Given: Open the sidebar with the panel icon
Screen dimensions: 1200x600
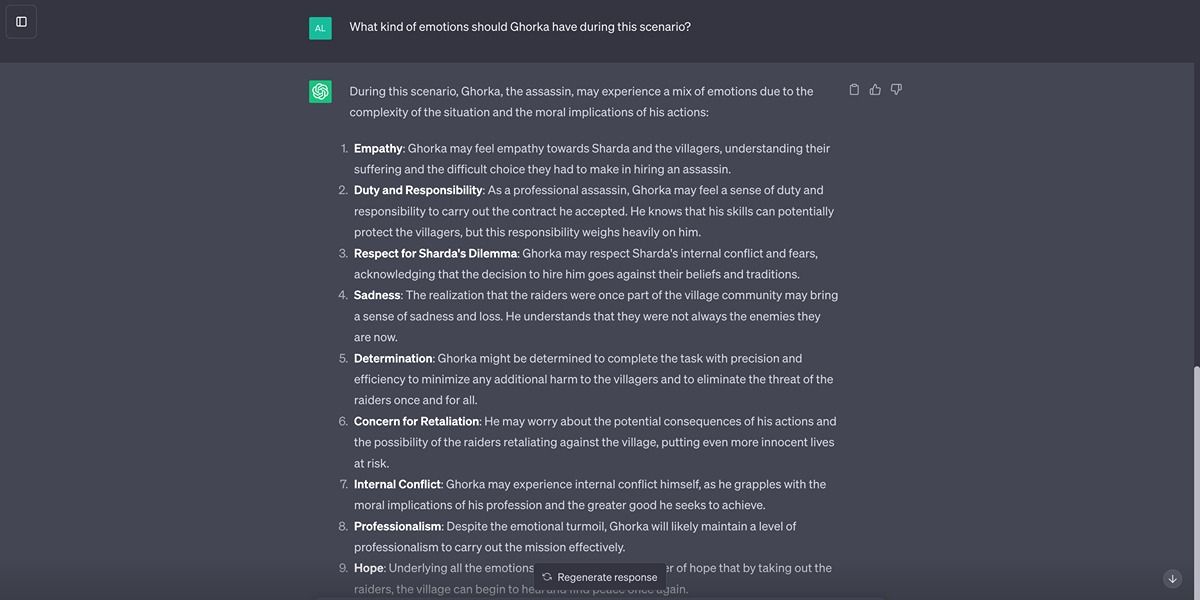Looking at the screenshot, I should click(21, 22).
